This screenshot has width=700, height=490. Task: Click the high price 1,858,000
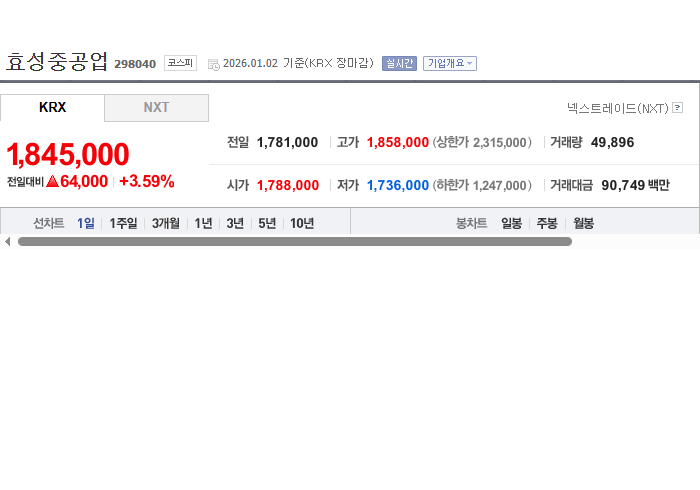coord(397,142)
